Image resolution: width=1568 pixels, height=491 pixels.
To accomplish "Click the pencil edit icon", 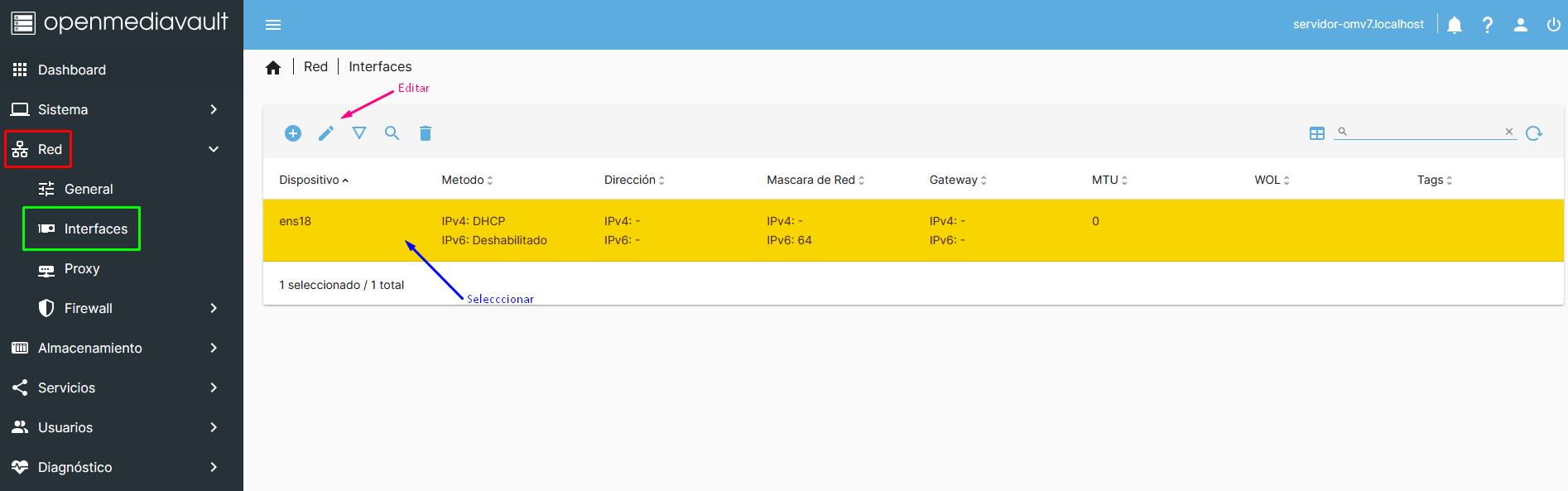I will tap(326, 133).
